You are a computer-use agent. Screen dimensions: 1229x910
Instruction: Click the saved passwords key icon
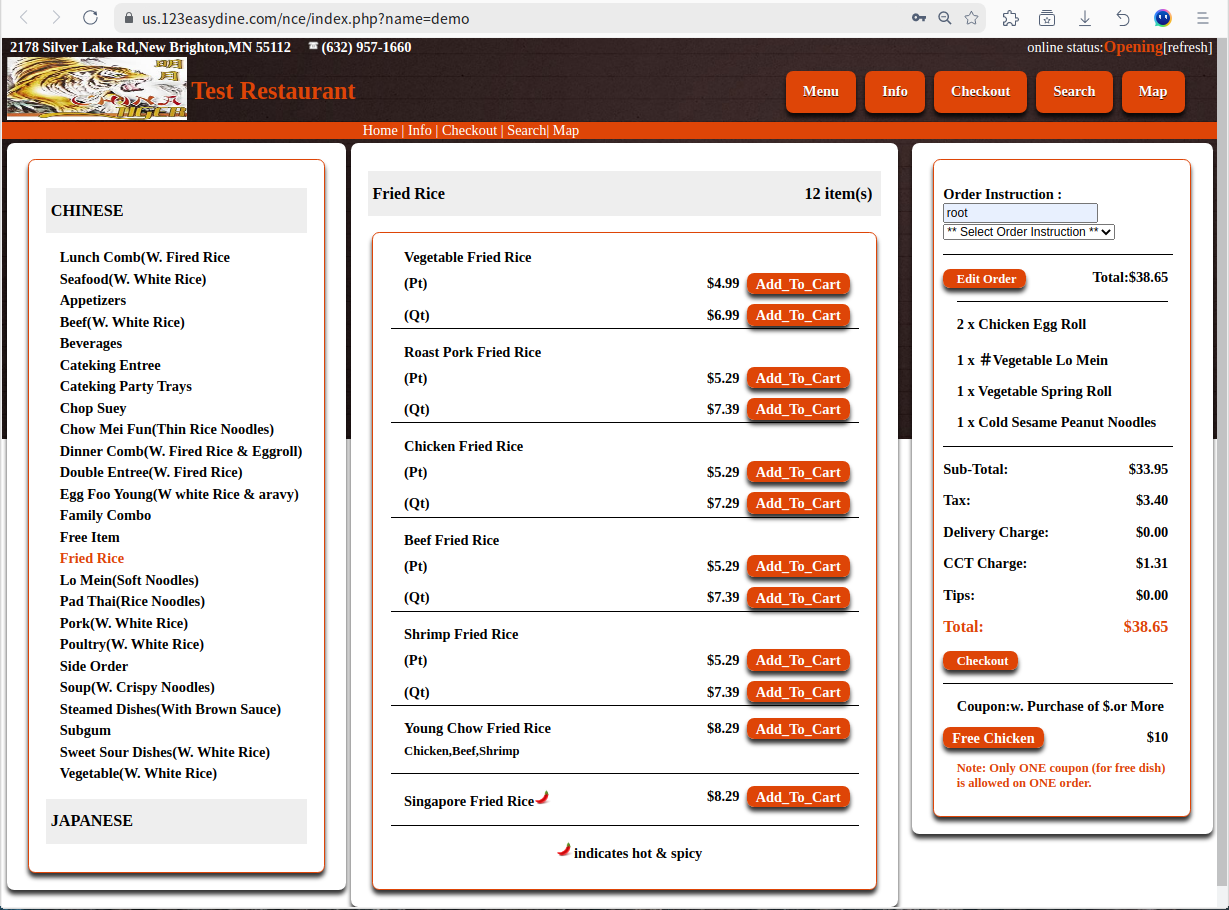[918, 18]
